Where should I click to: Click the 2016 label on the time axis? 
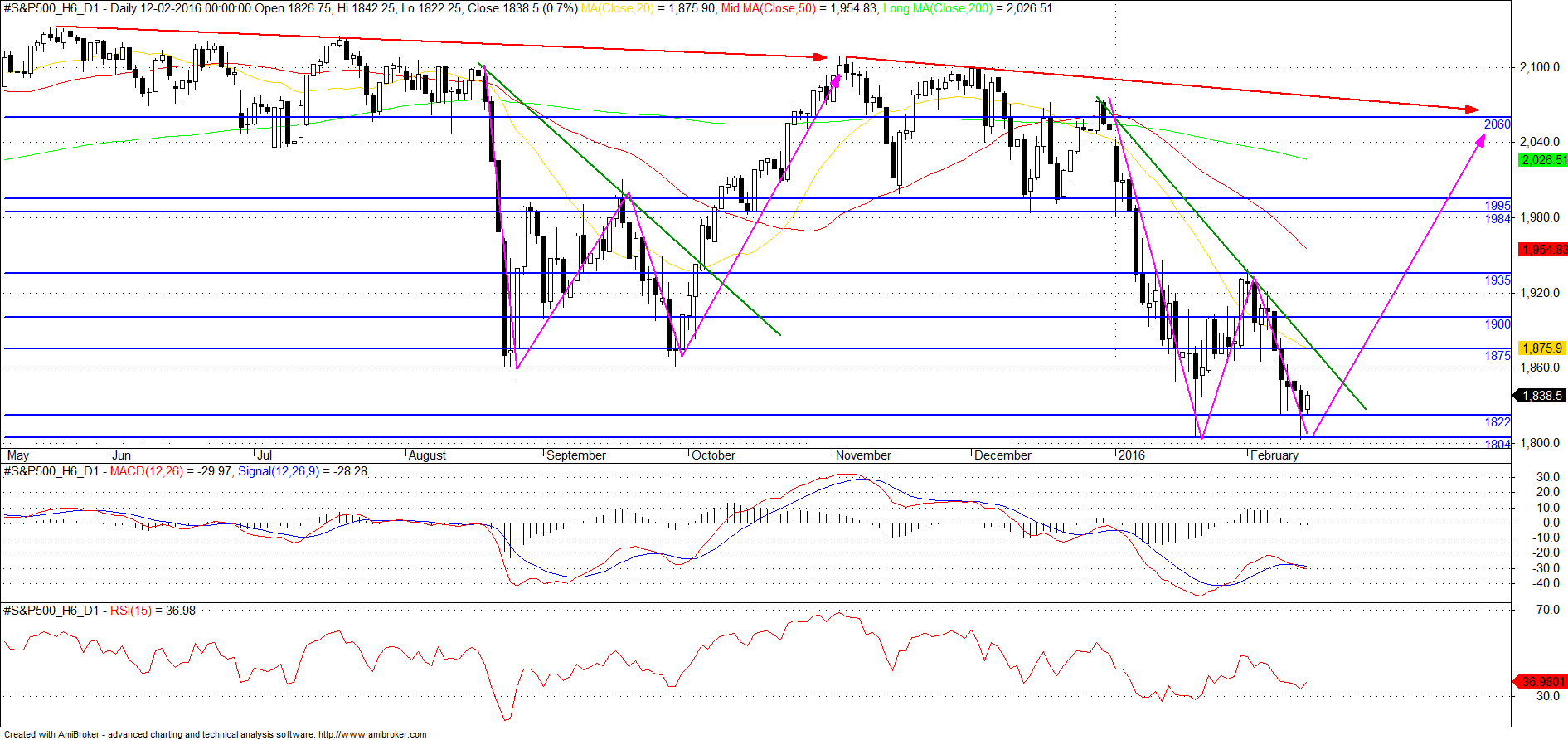coord(1131,455)
